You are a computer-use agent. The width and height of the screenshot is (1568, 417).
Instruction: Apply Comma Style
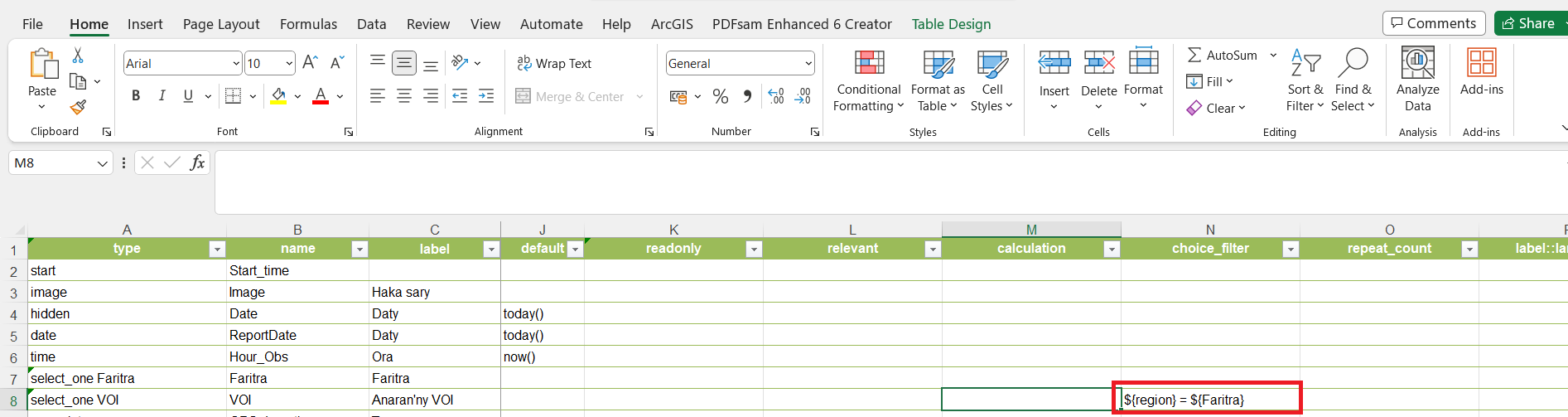pyautogui.click(x=748, y=97)
